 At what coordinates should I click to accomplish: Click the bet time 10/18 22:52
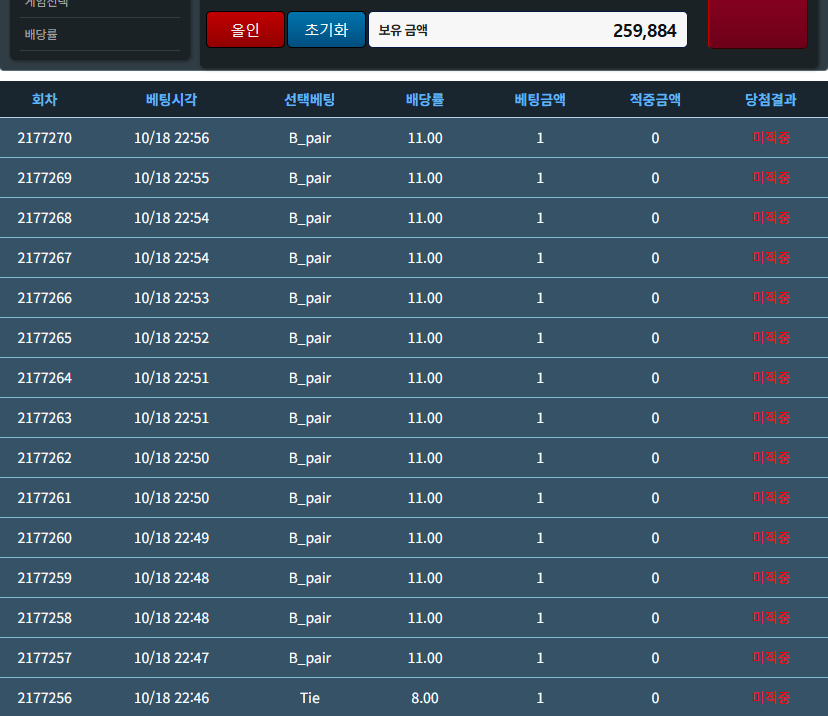click(x=172, y=338)
